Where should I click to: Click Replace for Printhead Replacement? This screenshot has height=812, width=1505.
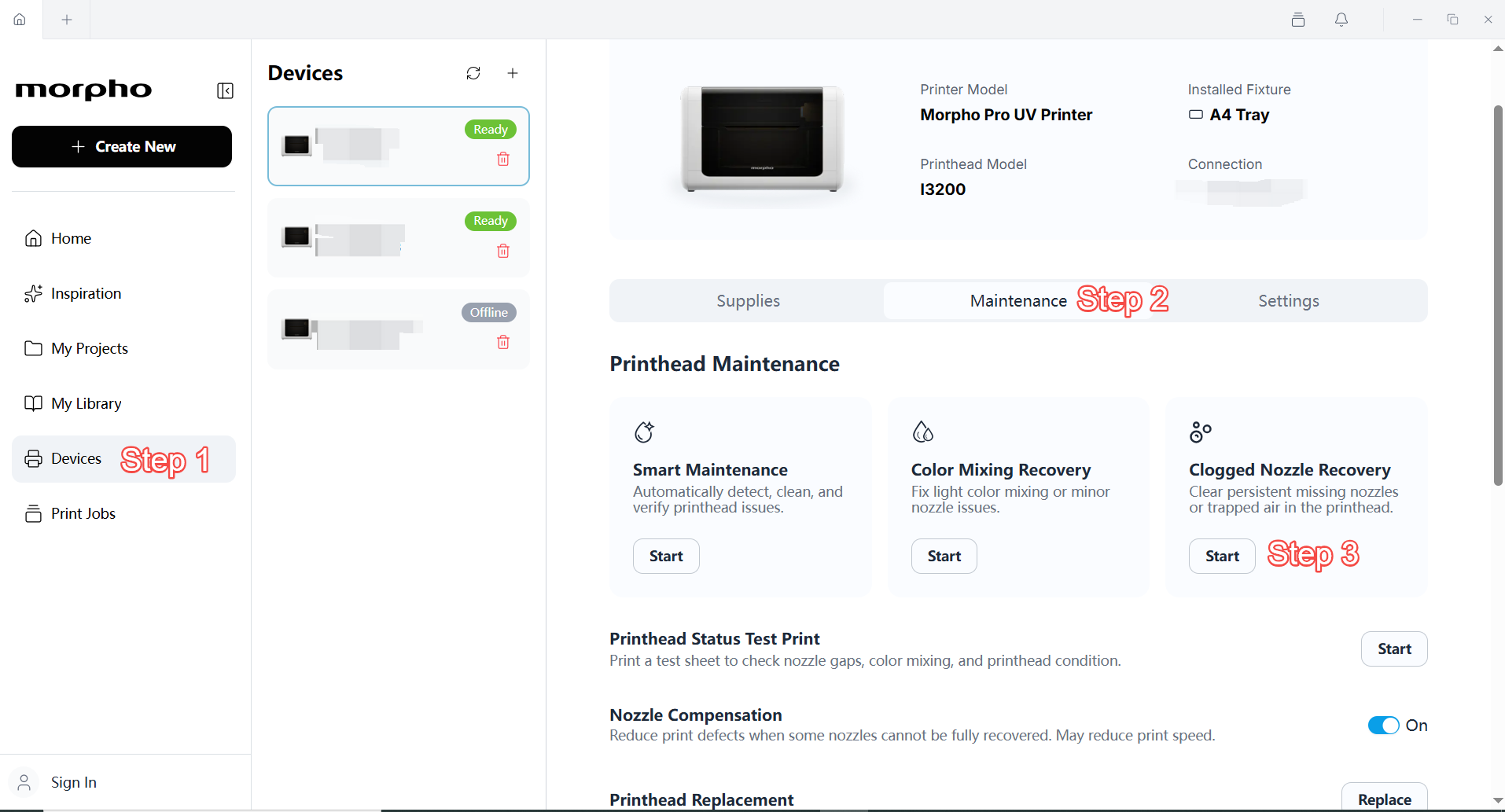pos(1385,798)
